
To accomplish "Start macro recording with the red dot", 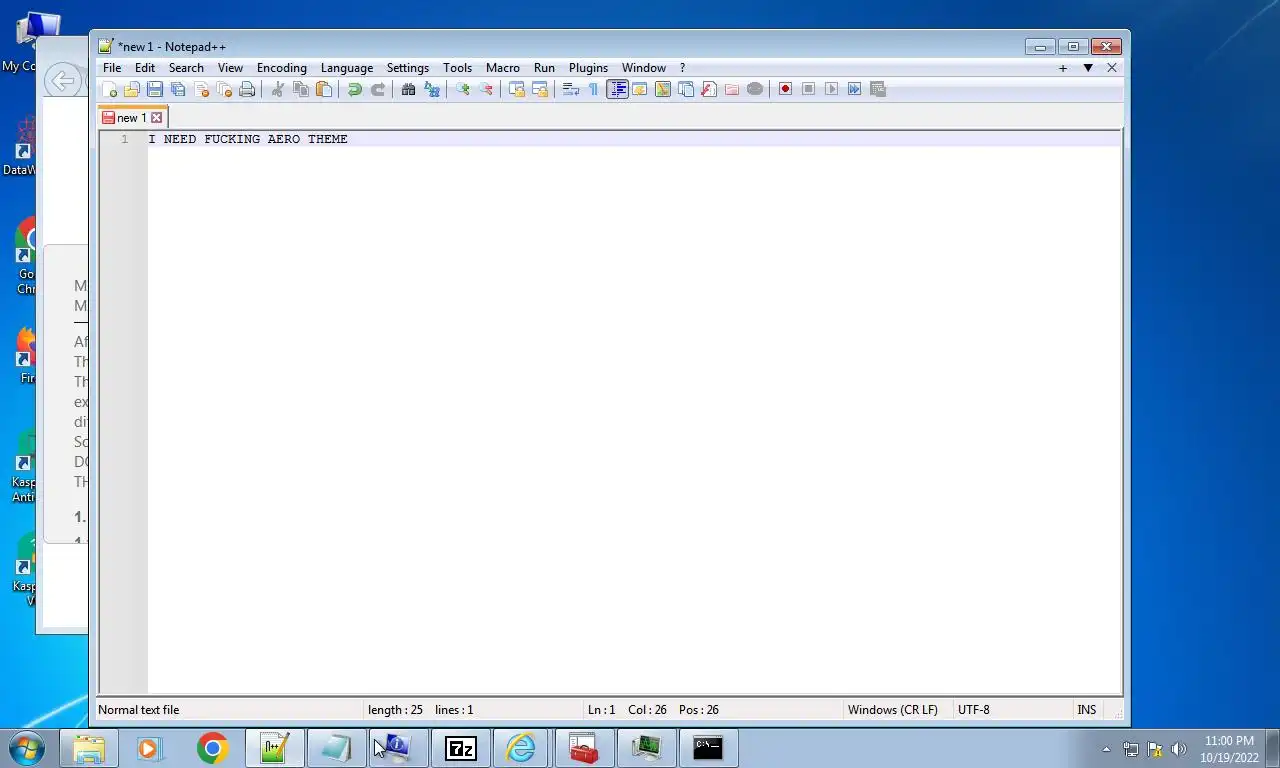I will (786, 89).
